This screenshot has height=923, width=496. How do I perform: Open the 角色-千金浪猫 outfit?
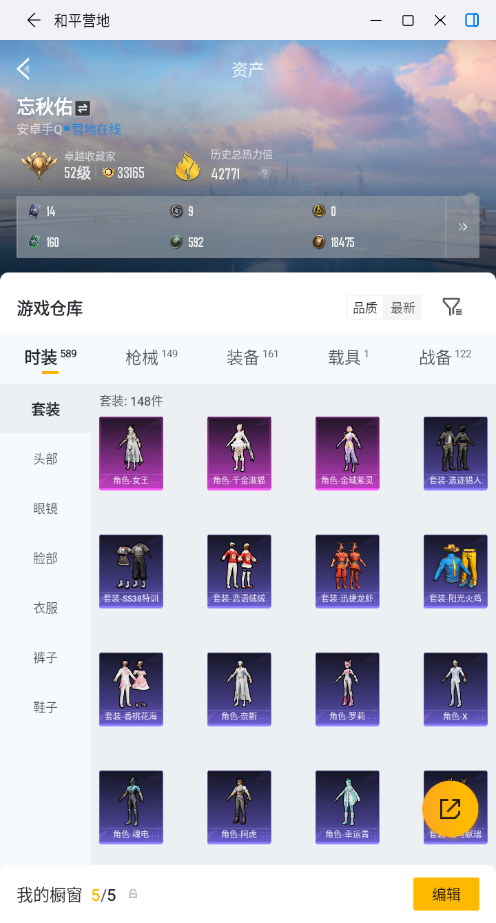click(239, 453)
